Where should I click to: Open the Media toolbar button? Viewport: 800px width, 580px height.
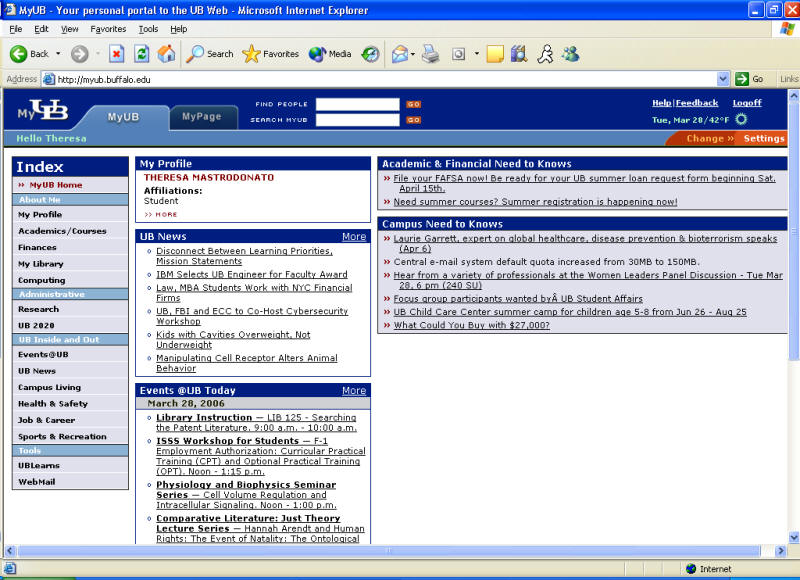click(x=330, y=54)
